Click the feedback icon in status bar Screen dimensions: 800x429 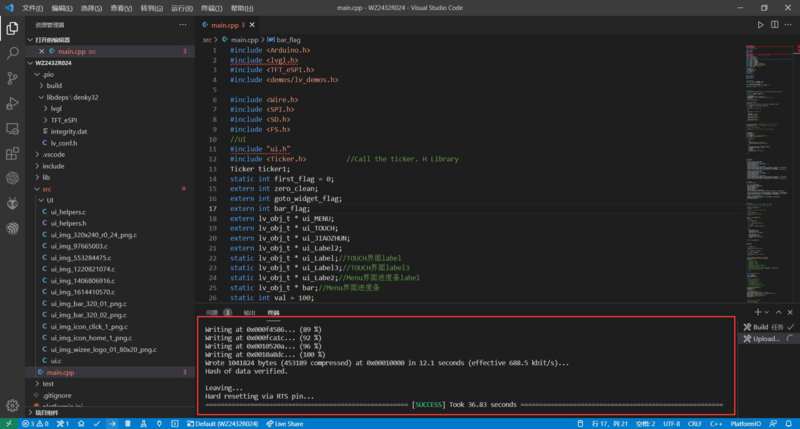pos(773,423)
